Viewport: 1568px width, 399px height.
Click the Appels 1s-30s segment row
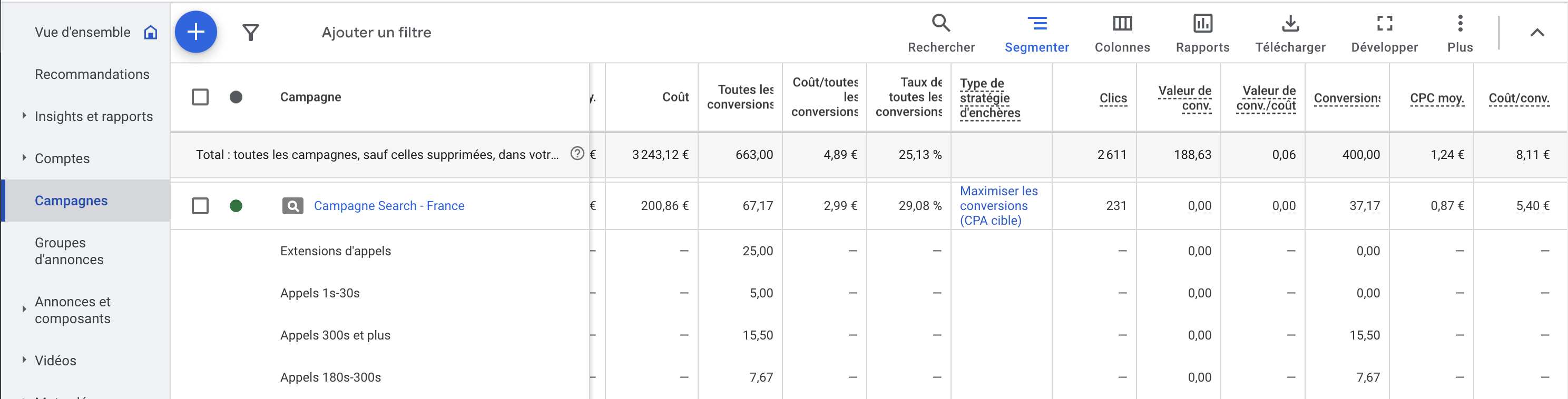click(x=320, y=293)
